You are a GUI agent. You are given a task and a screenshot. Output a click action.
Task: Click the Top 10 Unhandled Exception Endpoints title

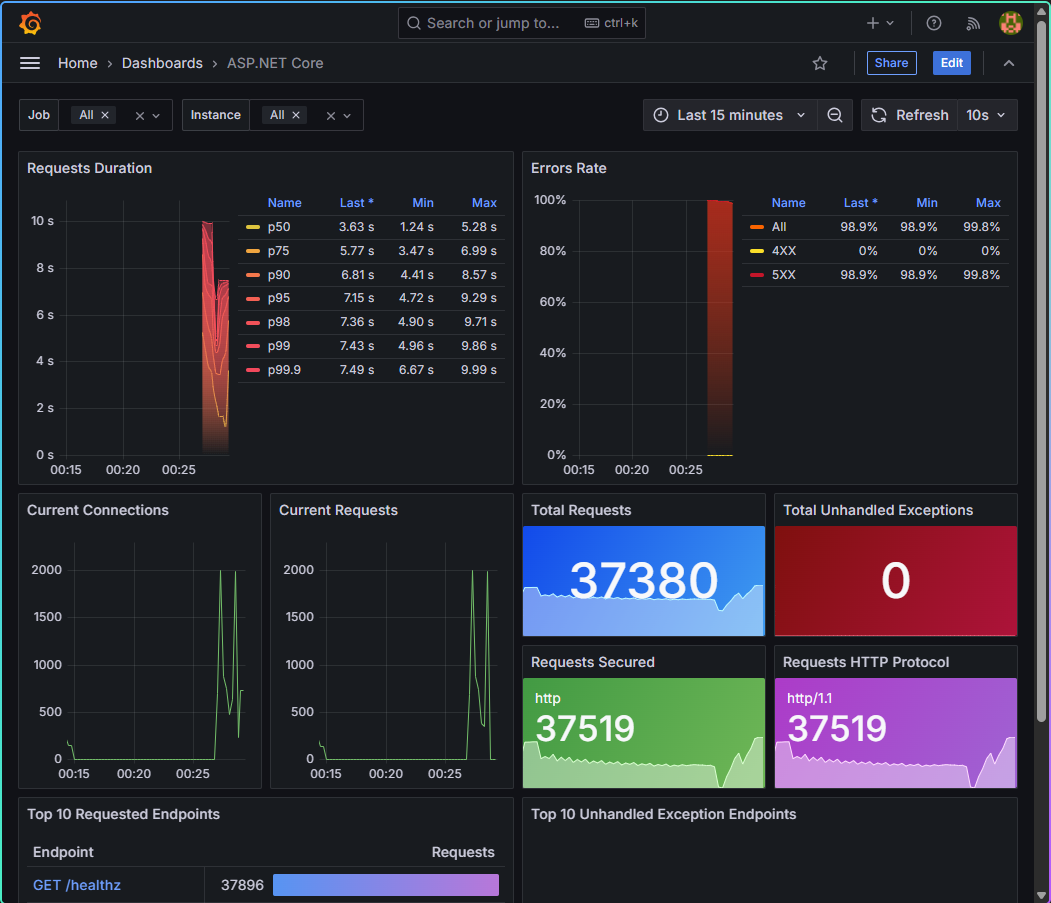point(664,814)
